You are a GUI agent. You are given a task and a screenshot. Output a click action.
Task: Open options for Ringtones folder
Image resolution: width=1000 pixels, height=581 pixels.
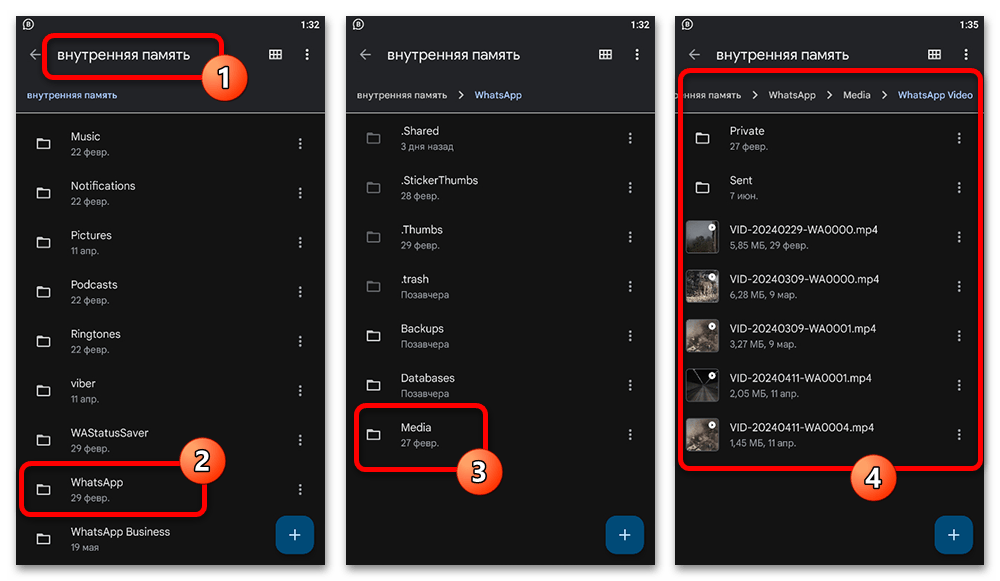[300, 341]
